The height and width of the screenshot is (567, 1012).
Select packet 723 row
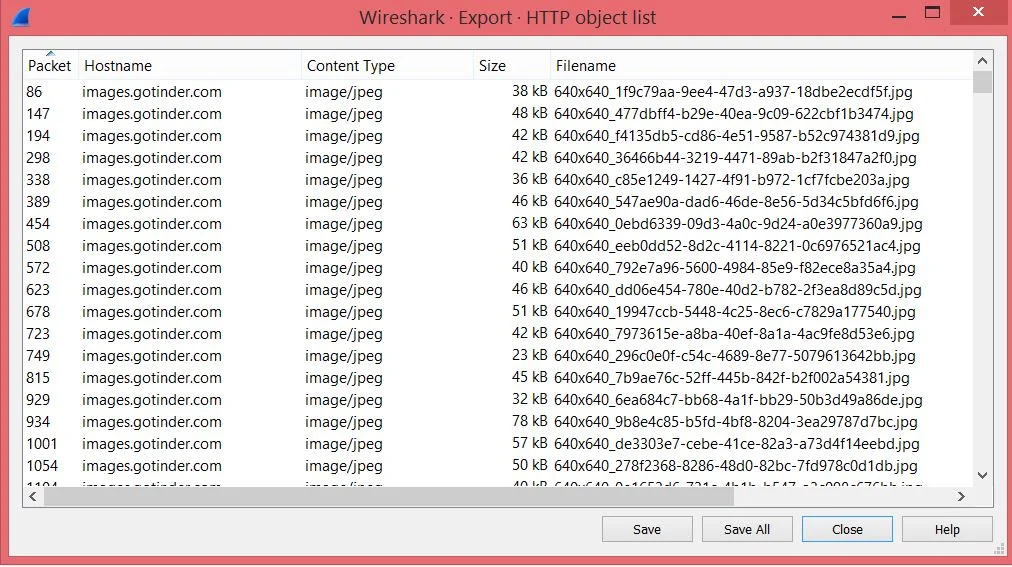coord(497,333)
